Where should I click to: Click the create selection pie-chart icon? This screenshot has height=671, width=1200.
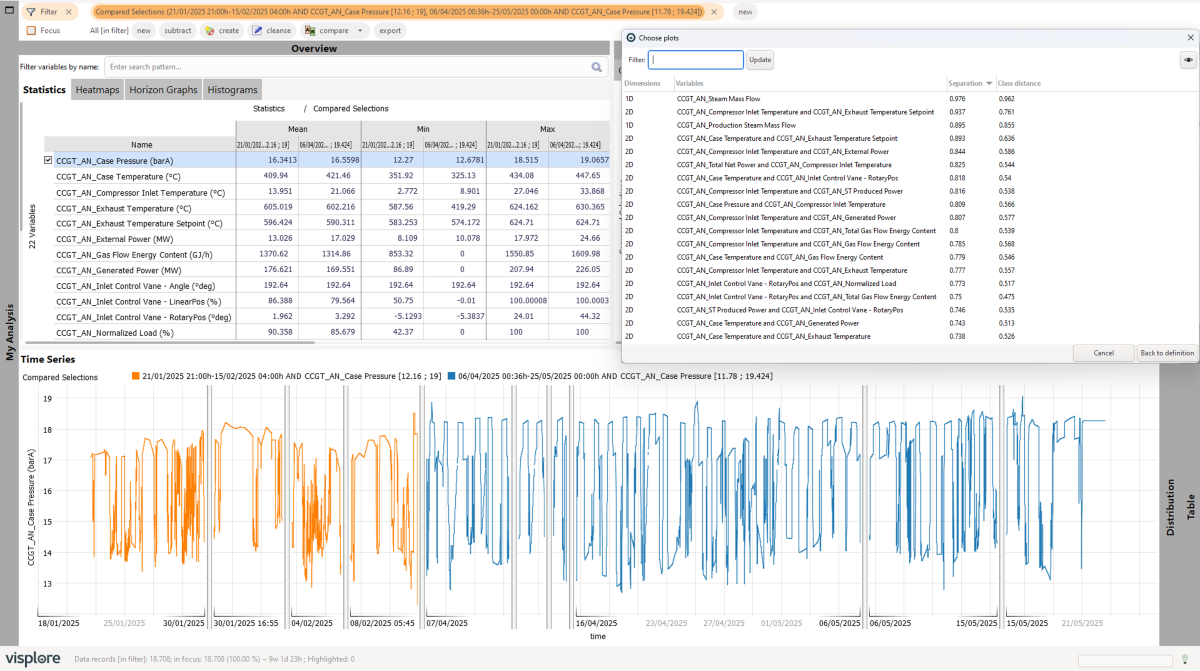[209, 31]
